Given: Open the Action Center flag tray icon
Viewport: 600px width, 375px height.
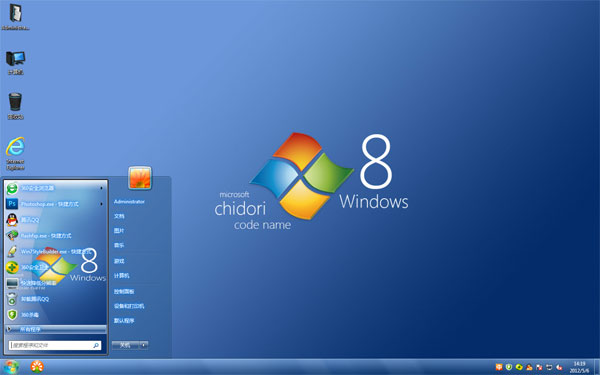Looking at the screenshot, I should (539, 367).
